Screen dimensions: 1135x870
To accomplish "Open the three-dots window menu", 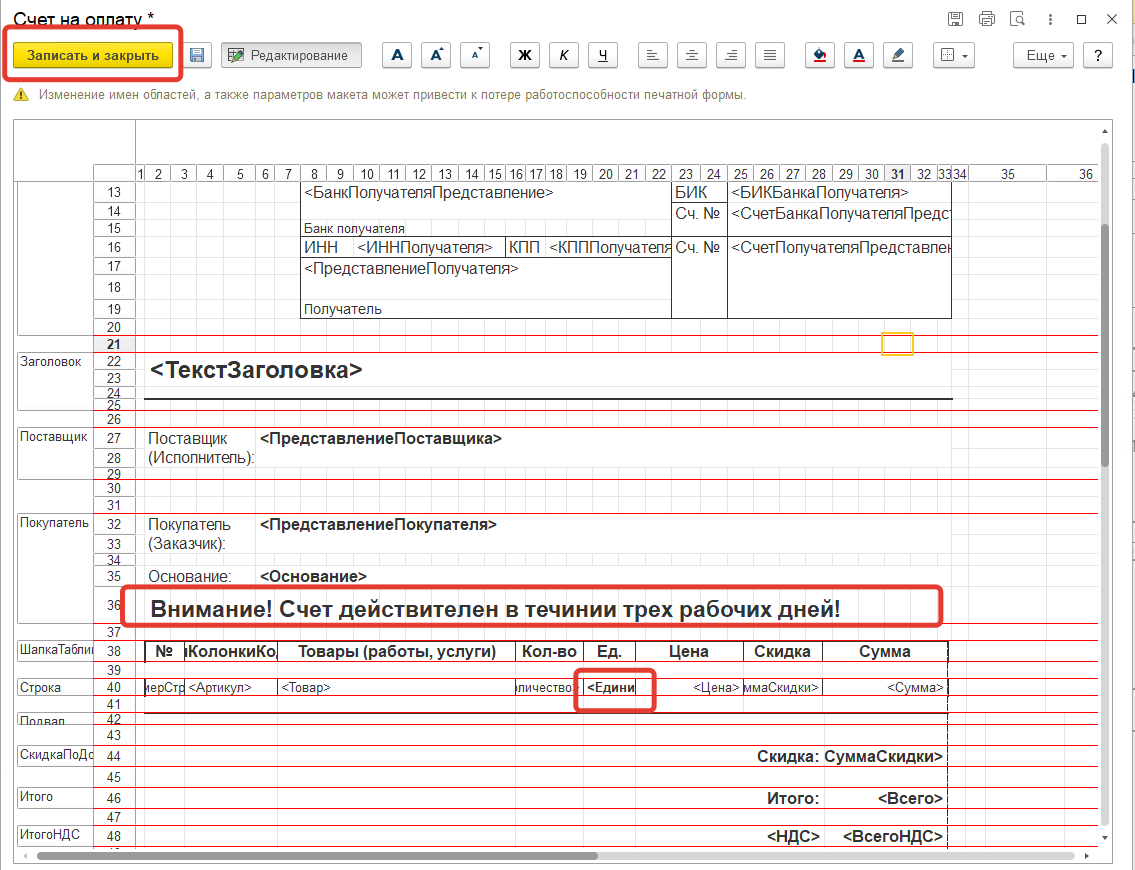I will (x=1050, y=20).
